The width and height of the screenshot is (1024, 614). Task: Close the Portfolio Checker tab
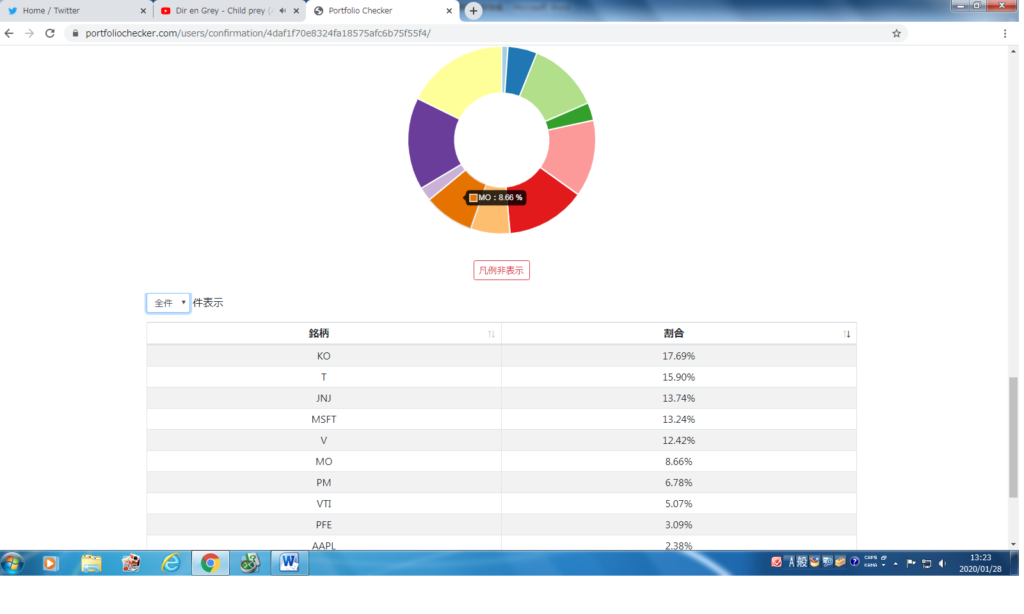point(449,10)
